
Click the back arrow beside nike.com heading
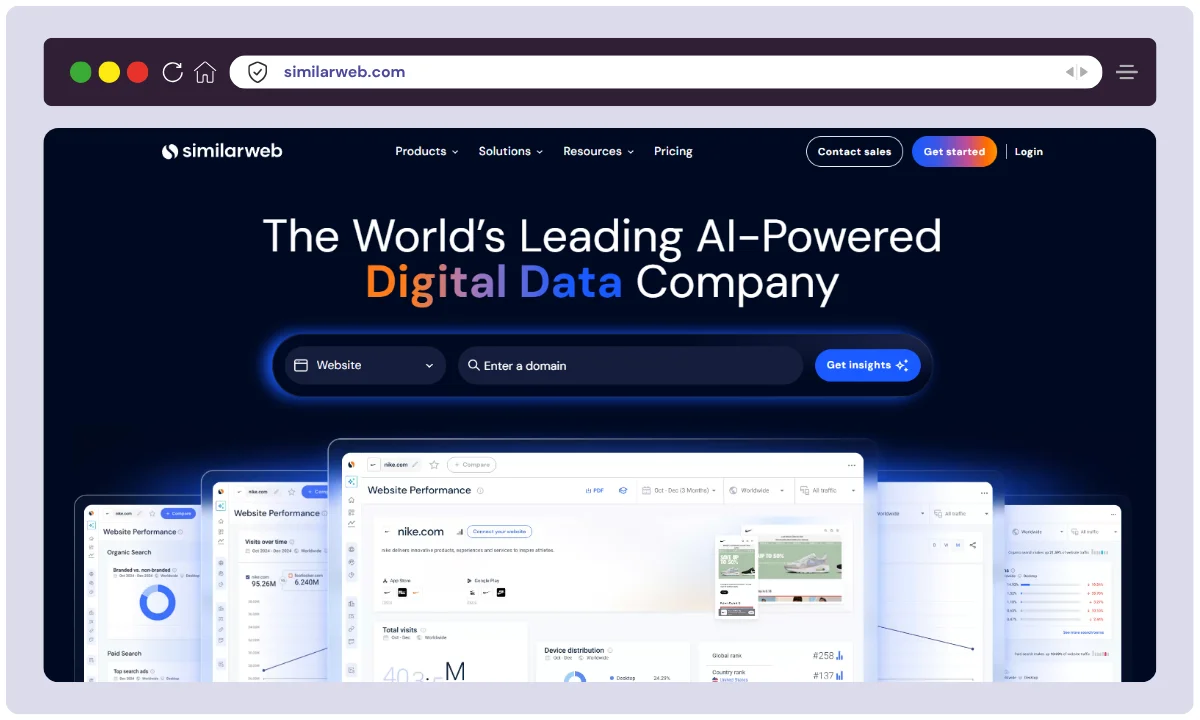[x=387, y=532]
